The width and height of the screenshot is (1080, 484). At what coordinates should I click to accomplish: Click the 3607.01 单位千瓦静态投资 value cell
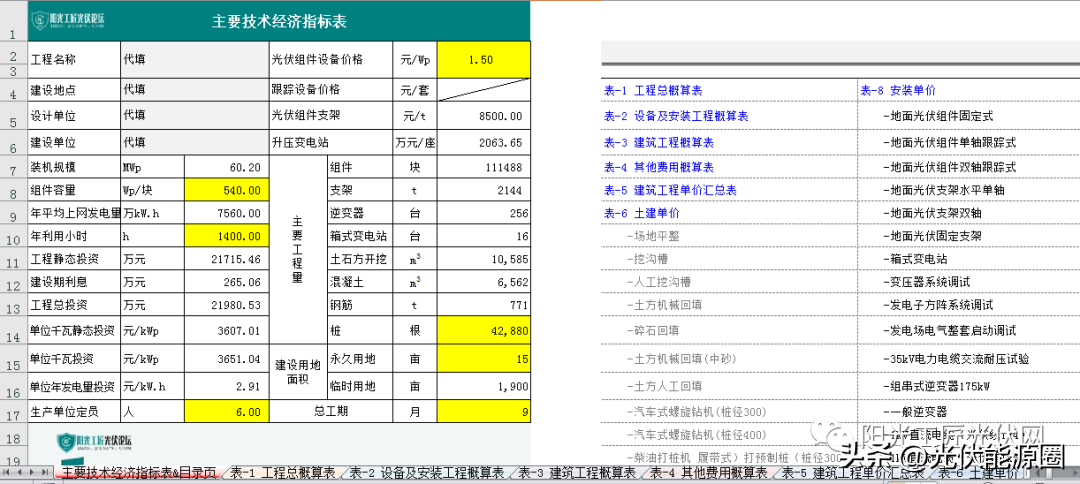click(225, 331)
